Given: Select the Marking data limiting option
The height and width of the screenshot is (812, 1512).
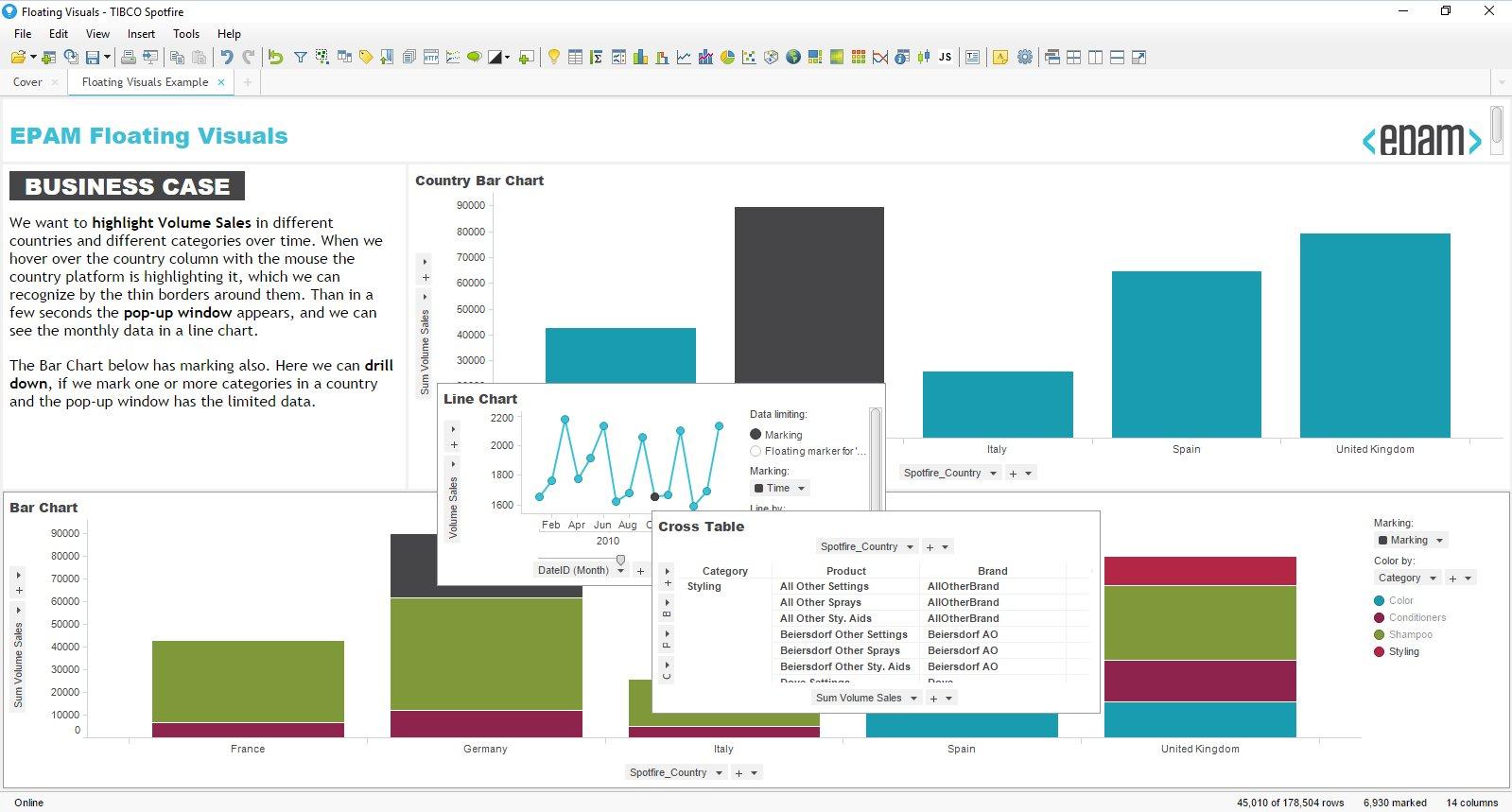Looking at the screenshot, I should point(756,435).
